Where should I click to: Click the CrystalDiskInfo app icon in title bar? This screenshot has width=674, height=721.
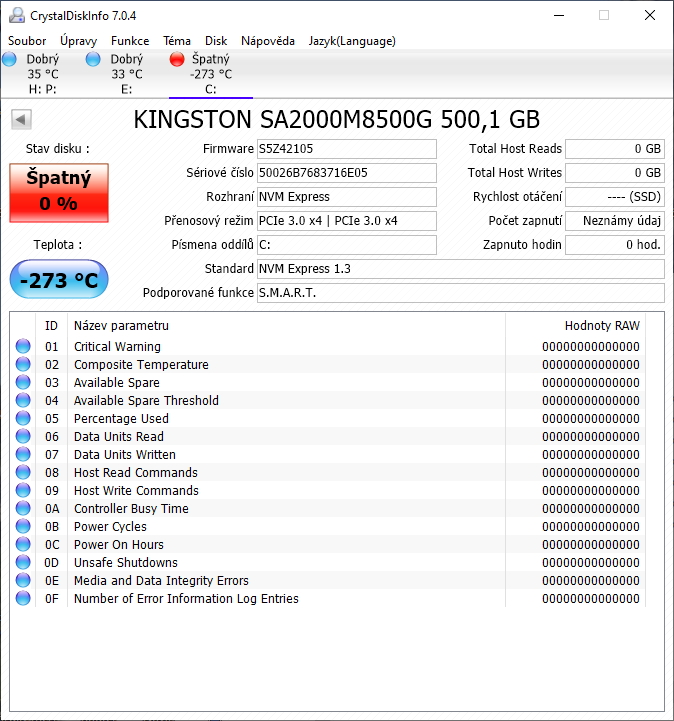point(17,15)
